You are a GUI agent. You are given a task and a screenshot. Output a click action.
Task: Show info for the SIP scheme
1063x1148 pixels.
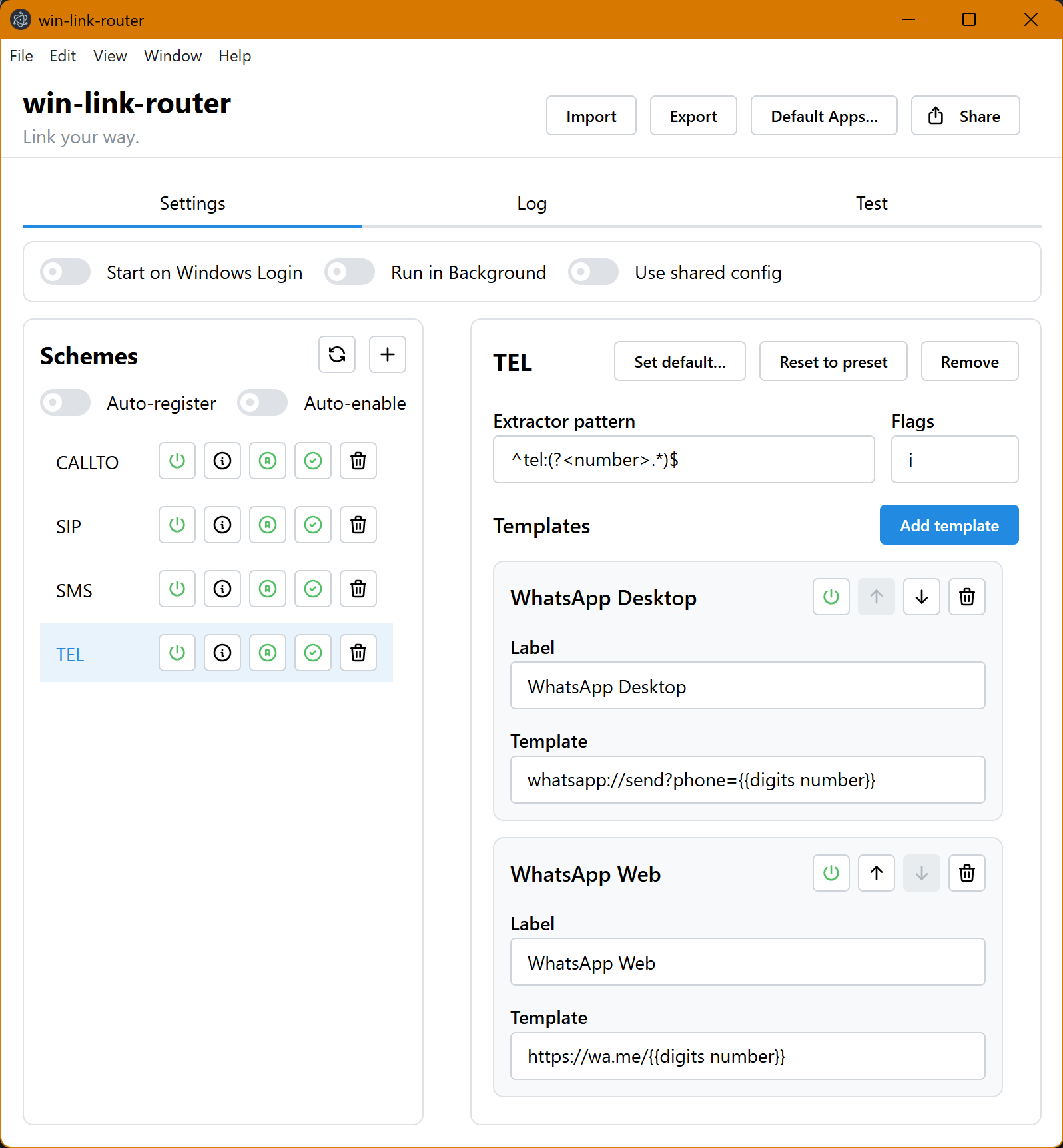(x=222, y=525)
